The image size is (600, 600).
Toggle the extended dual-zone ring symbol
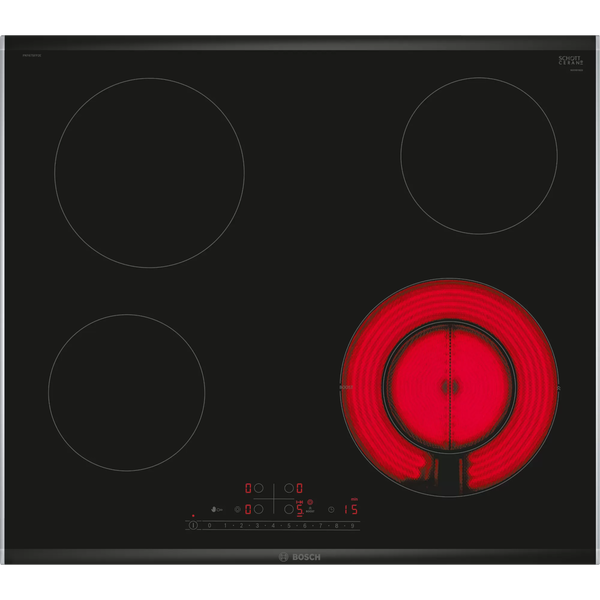coord(310,502)
